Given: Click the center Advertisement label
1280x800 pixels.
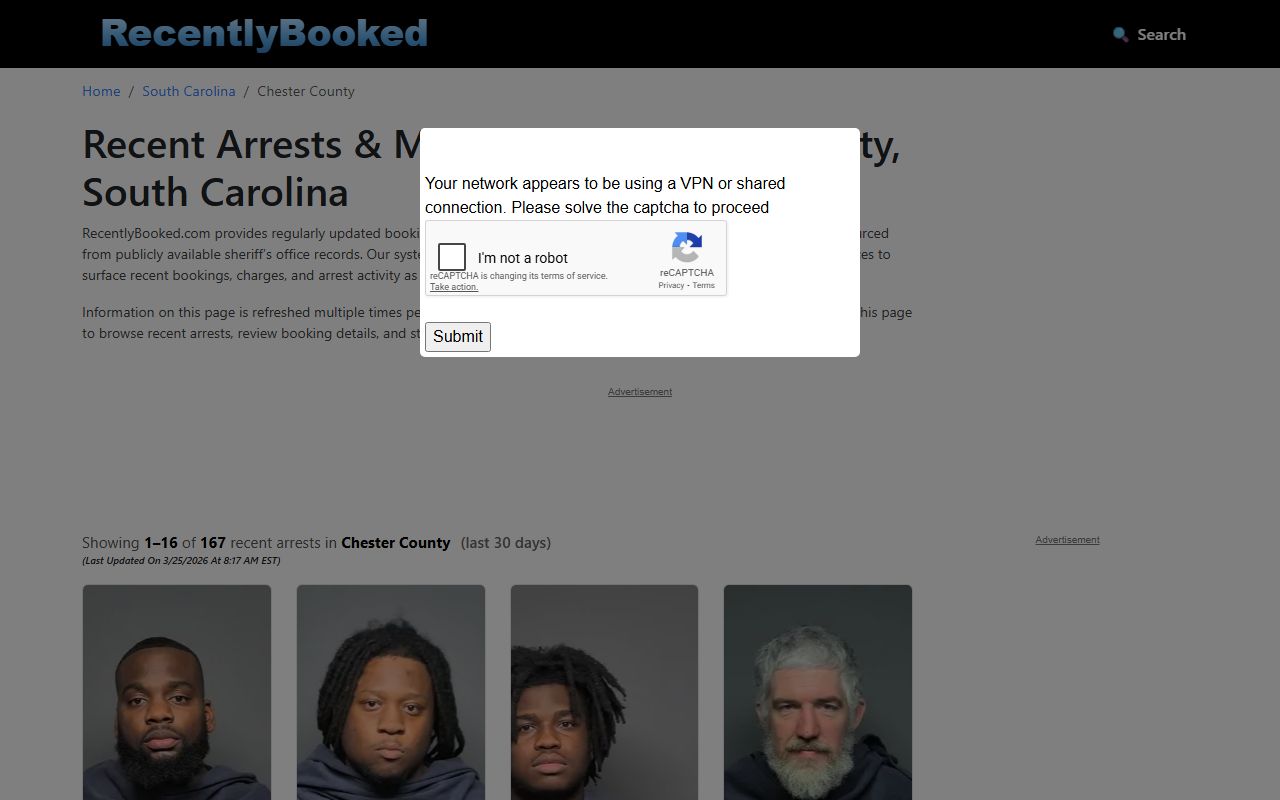Looking at the screenshot, I should (x=640, y=392).
